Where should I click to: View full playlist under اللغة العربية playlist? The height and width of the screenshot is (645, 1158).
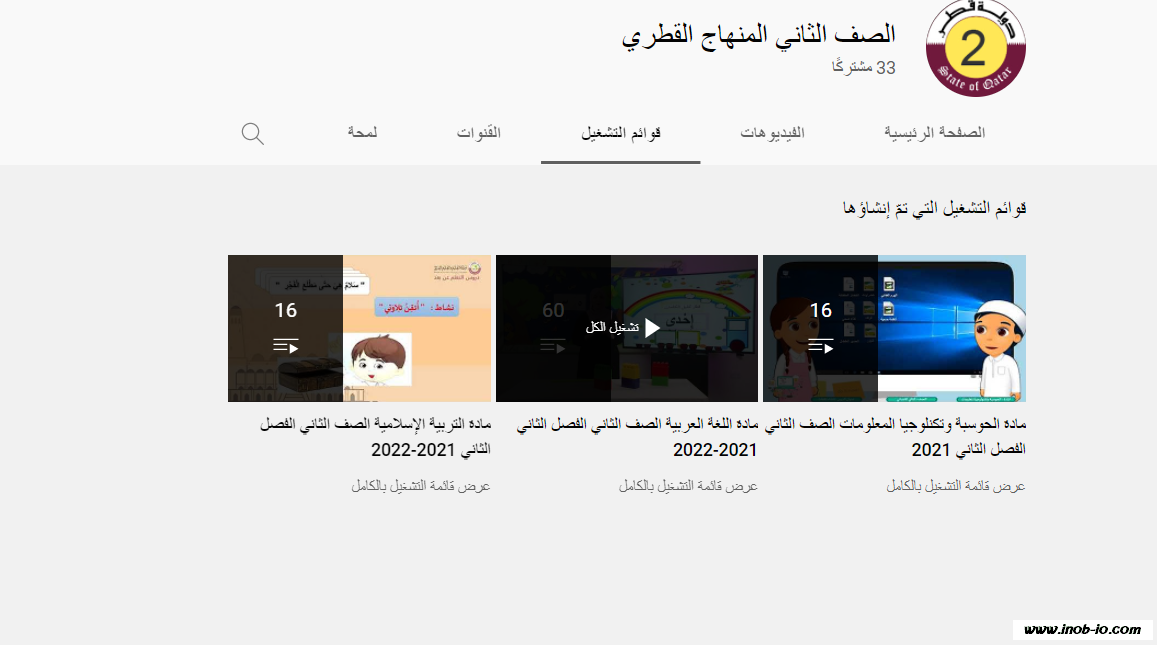[688, 486]
